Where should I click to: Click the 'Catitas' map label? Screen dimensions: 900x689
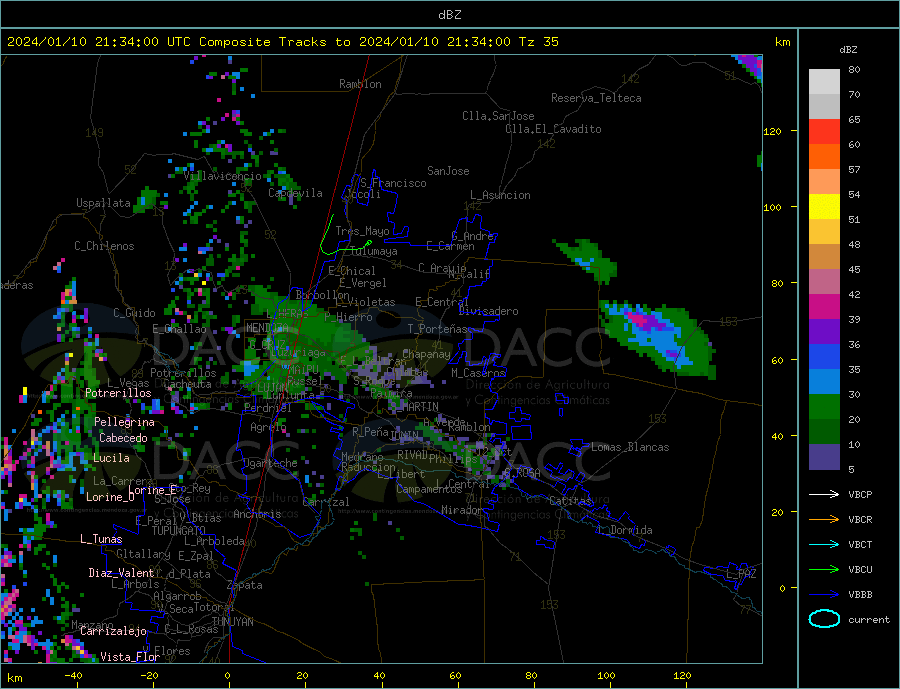pyautogui.click(x=570, y=501)
